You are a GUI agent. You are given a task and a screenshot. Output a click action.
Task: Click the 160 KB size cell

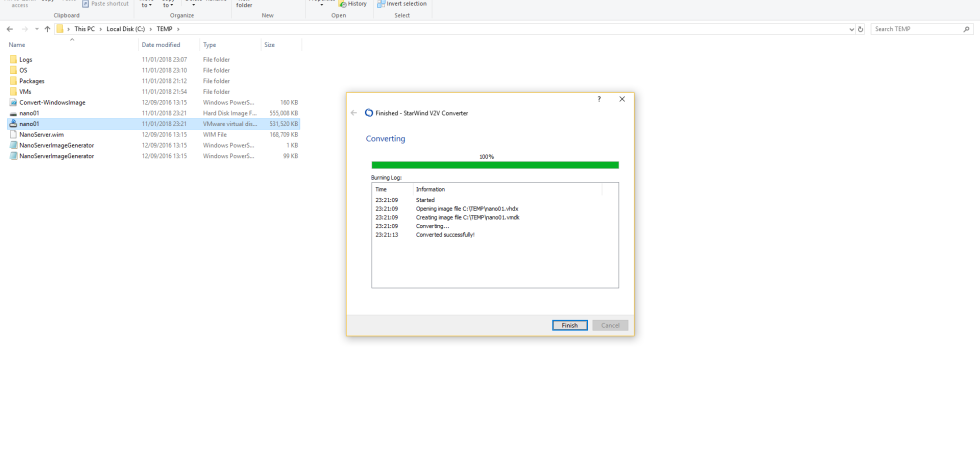[x=289, y=102]
